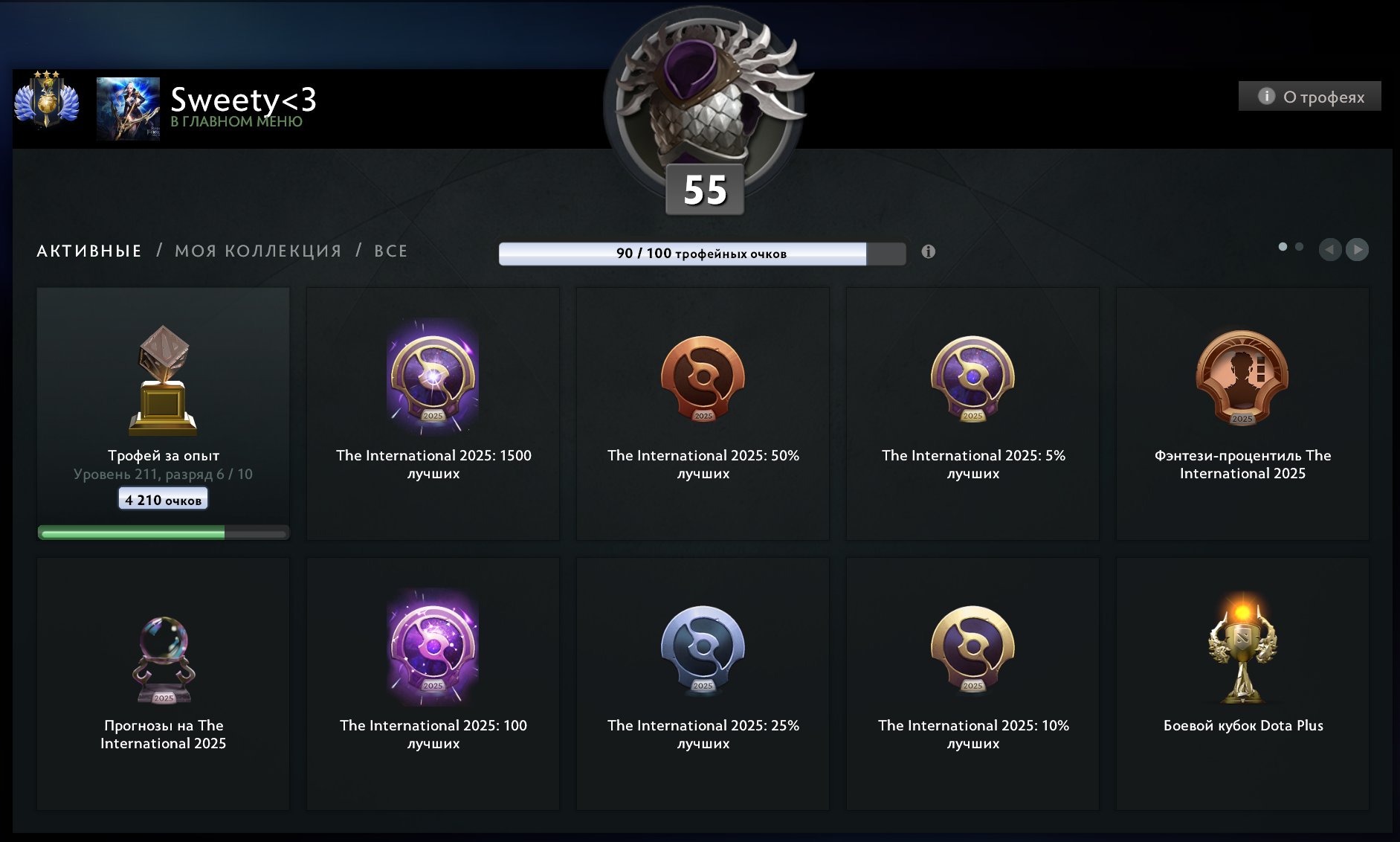The width and height of the screenshot is (1400, 842).
Task: Click the Прогнозы crystal ball trophy
Action: pyautogui.click(x=164, y=660)
